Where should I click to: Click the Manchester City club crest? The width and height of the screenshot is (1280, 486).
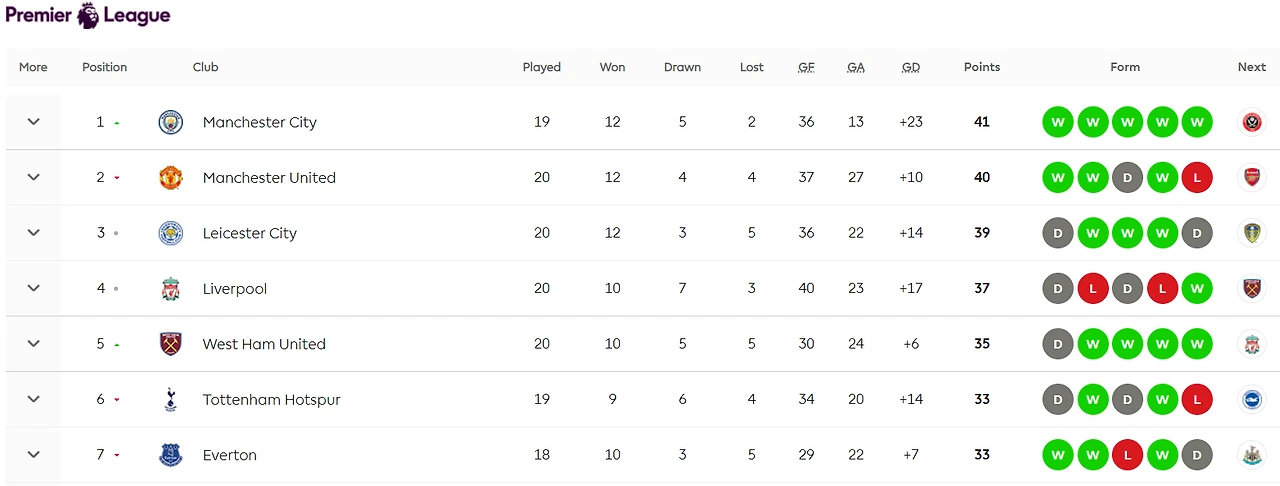(171, 122)
